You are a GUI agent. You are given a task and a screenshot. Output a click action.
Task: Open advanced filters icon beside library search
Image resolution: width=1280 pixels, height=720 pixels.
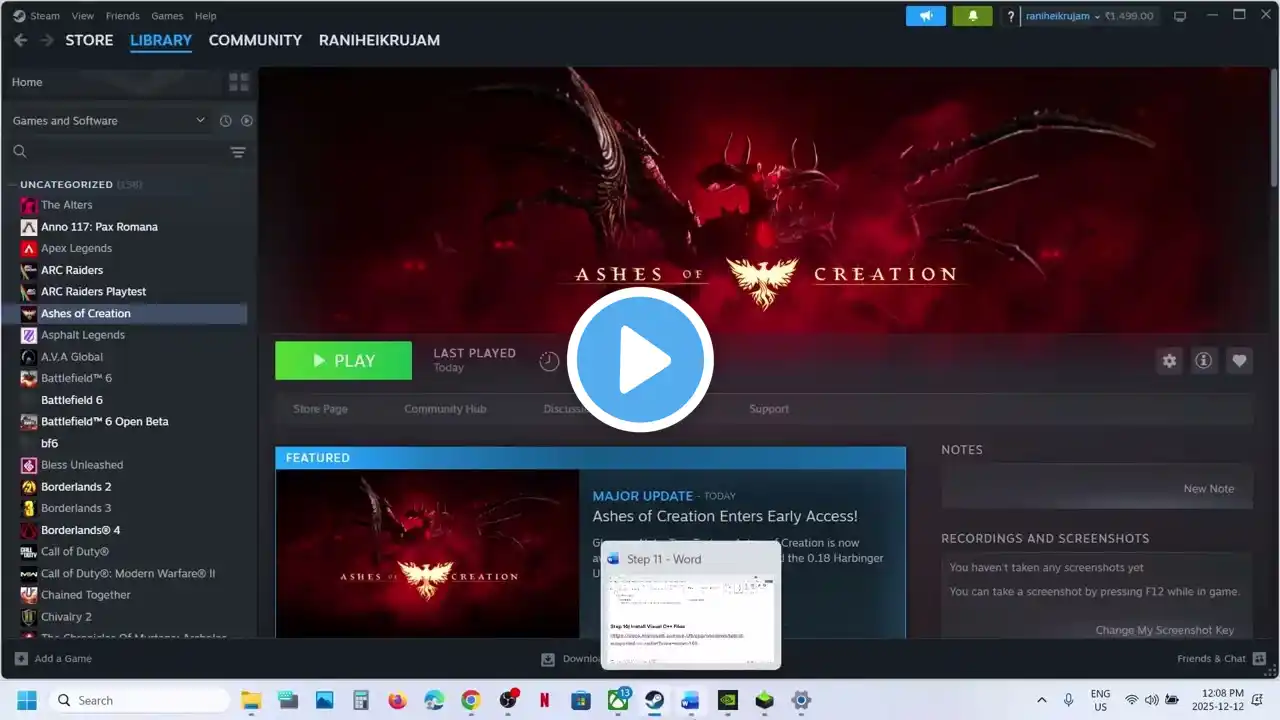point(238,152)
